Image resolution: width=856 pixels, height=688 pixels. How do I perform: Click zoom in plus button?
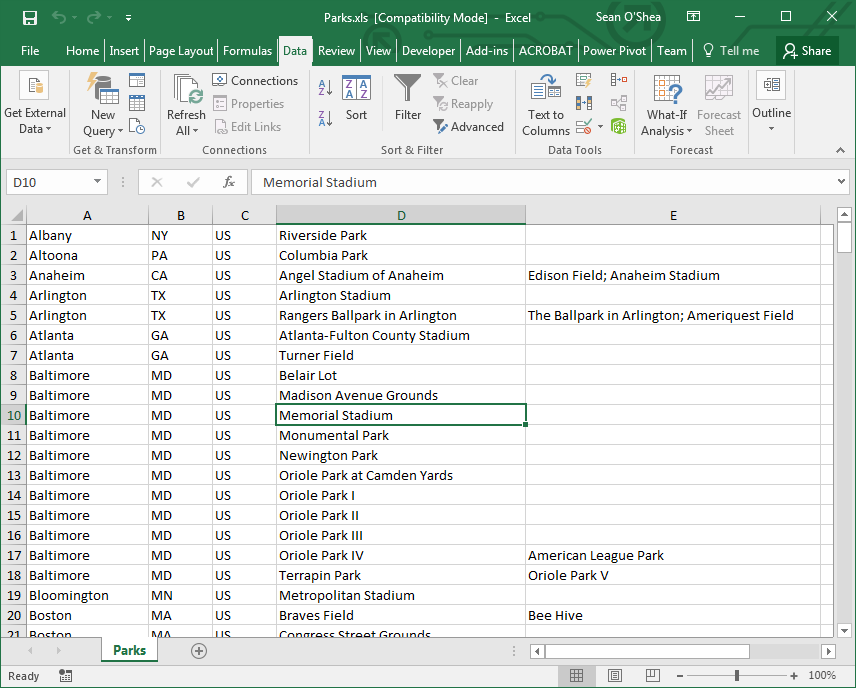click(793, 676)
